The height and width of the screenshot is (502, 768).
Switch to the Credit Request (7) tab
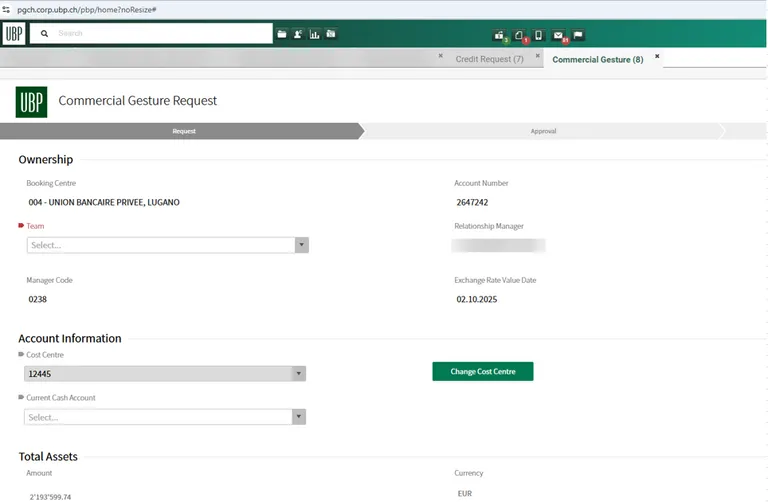tap(489, 60)
